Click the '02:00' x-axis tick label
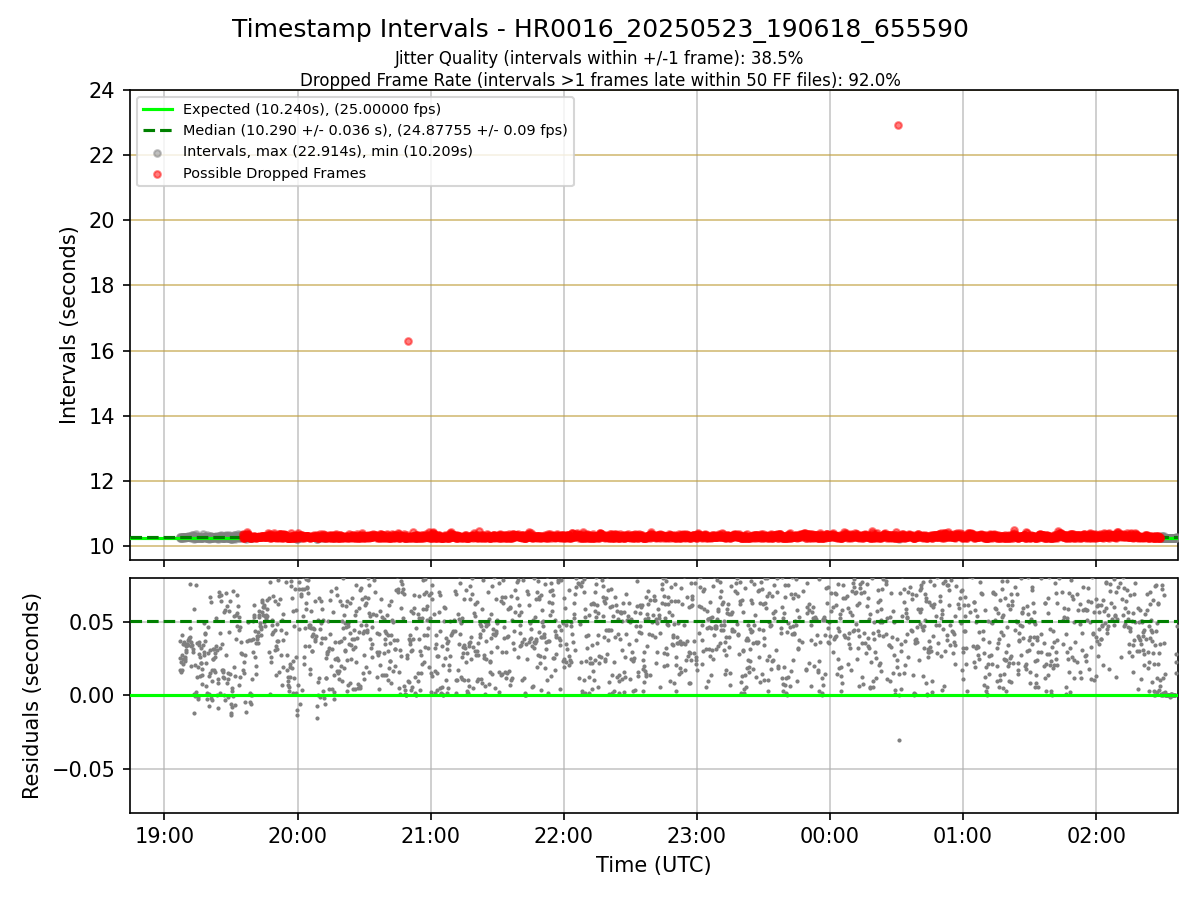1200x900 pixels. pos(1095,834)
